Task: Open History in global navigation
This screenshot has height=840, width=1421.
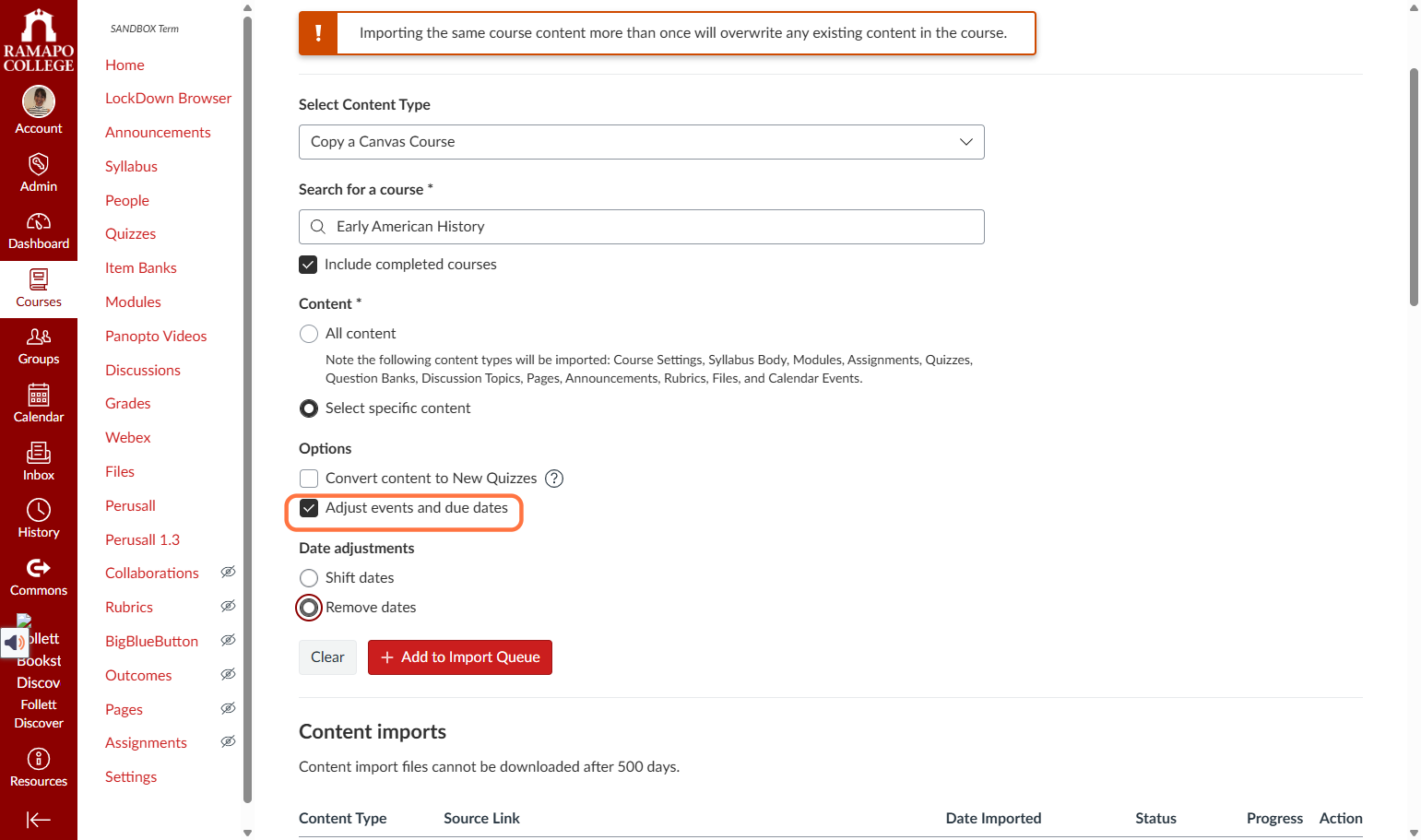Action: pyautogui.click(x=39, y=519)
